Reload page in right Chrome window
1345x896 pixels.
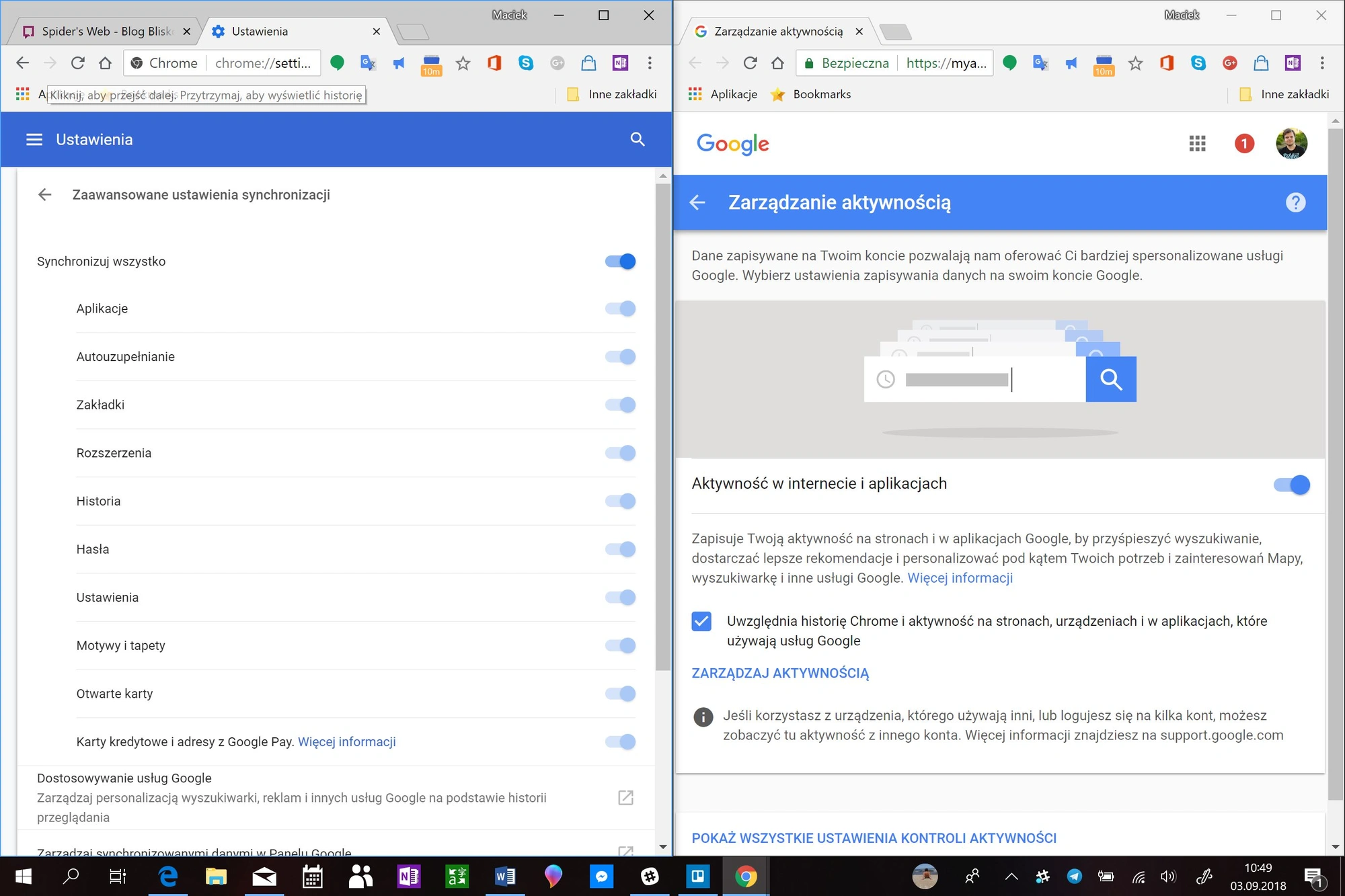tap(750, 63)
